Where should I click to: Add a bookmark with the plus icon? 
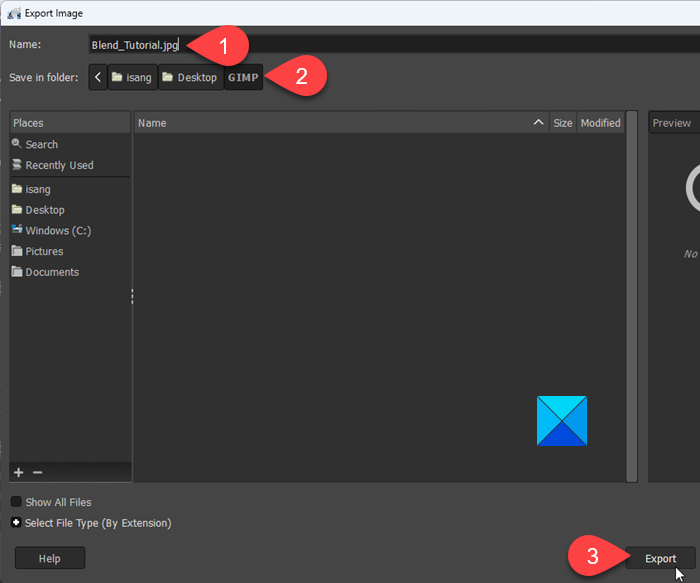tap(18, 472)
